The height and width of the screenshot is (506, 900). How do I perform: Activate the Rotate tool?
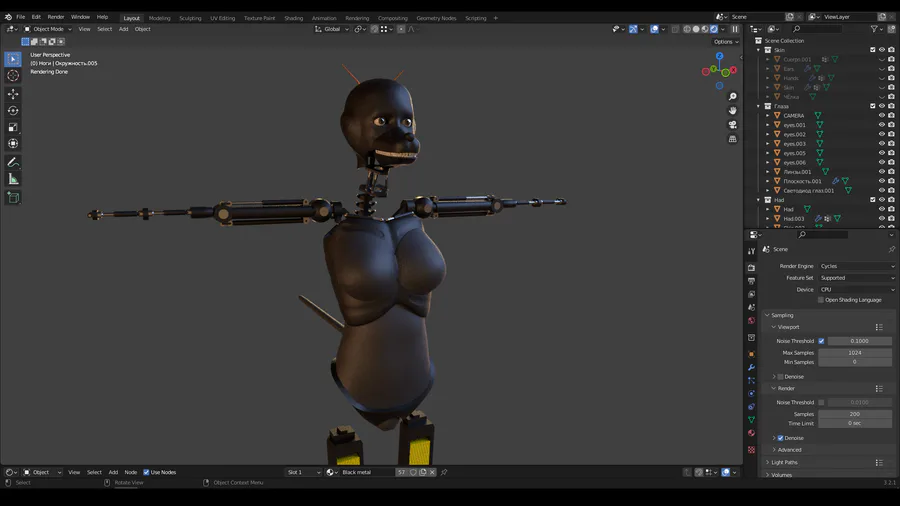point(13,111)
